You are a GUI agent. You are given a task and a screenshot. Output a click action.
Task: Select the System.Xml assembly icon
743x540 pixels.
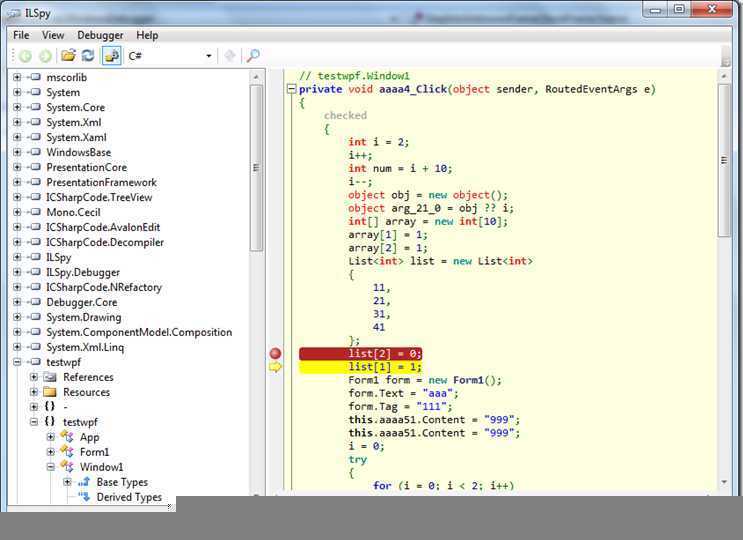click(x=36, y=122)
